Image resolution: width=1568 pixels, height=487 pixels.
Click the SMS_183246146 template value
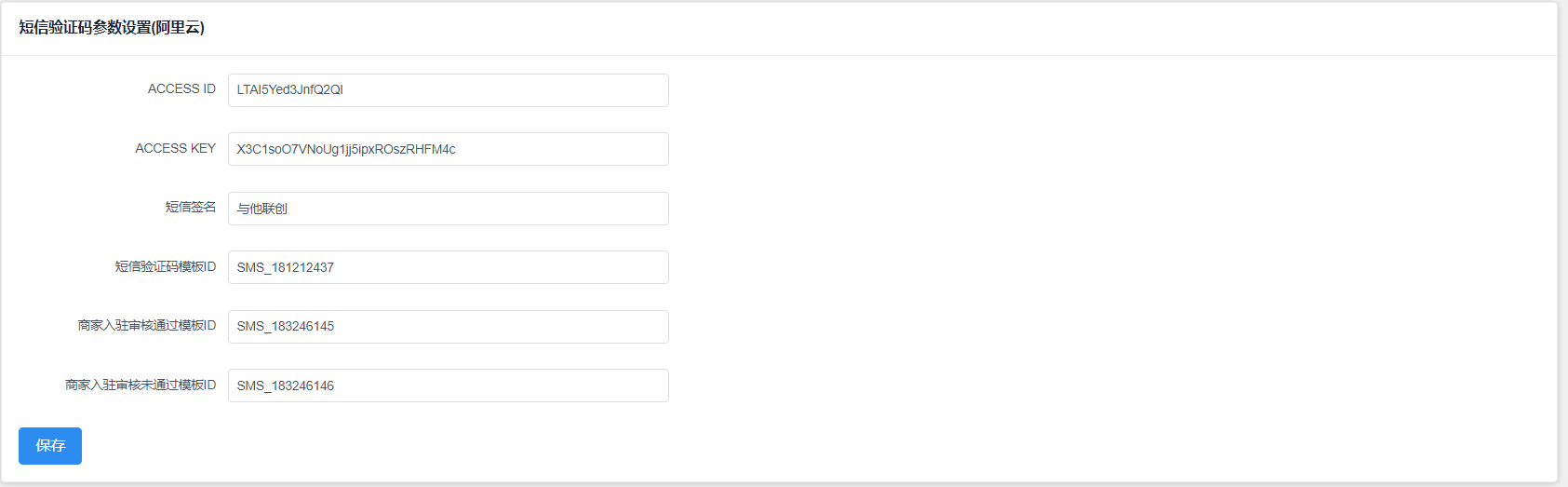click(285, 386)
